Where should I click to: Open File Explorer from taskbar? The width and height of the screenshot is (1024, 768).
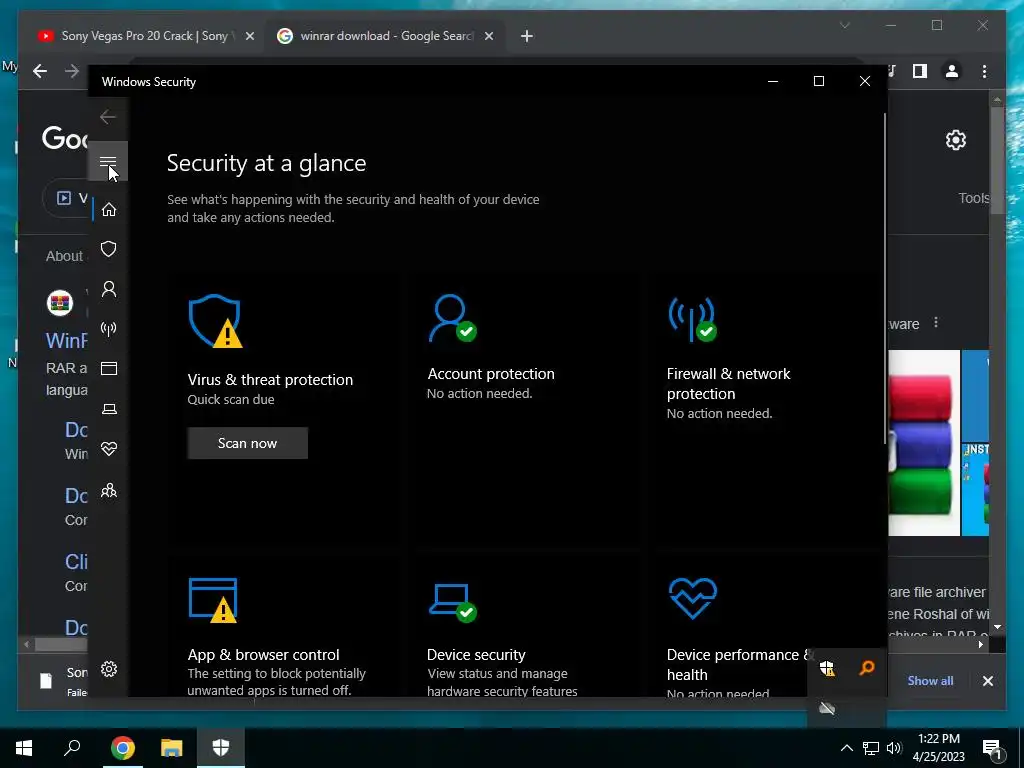[171, 748]
